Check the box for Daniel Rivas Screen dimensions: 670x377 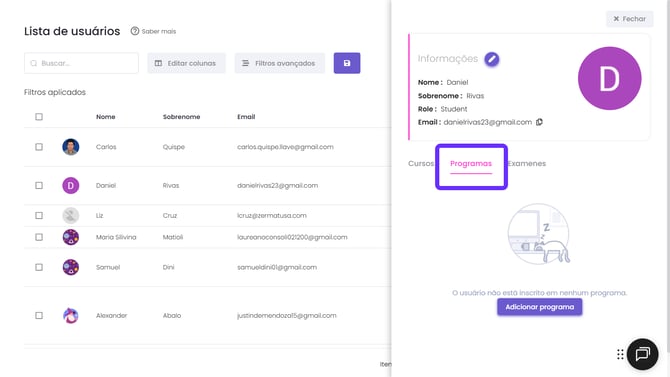pos(39,186)
